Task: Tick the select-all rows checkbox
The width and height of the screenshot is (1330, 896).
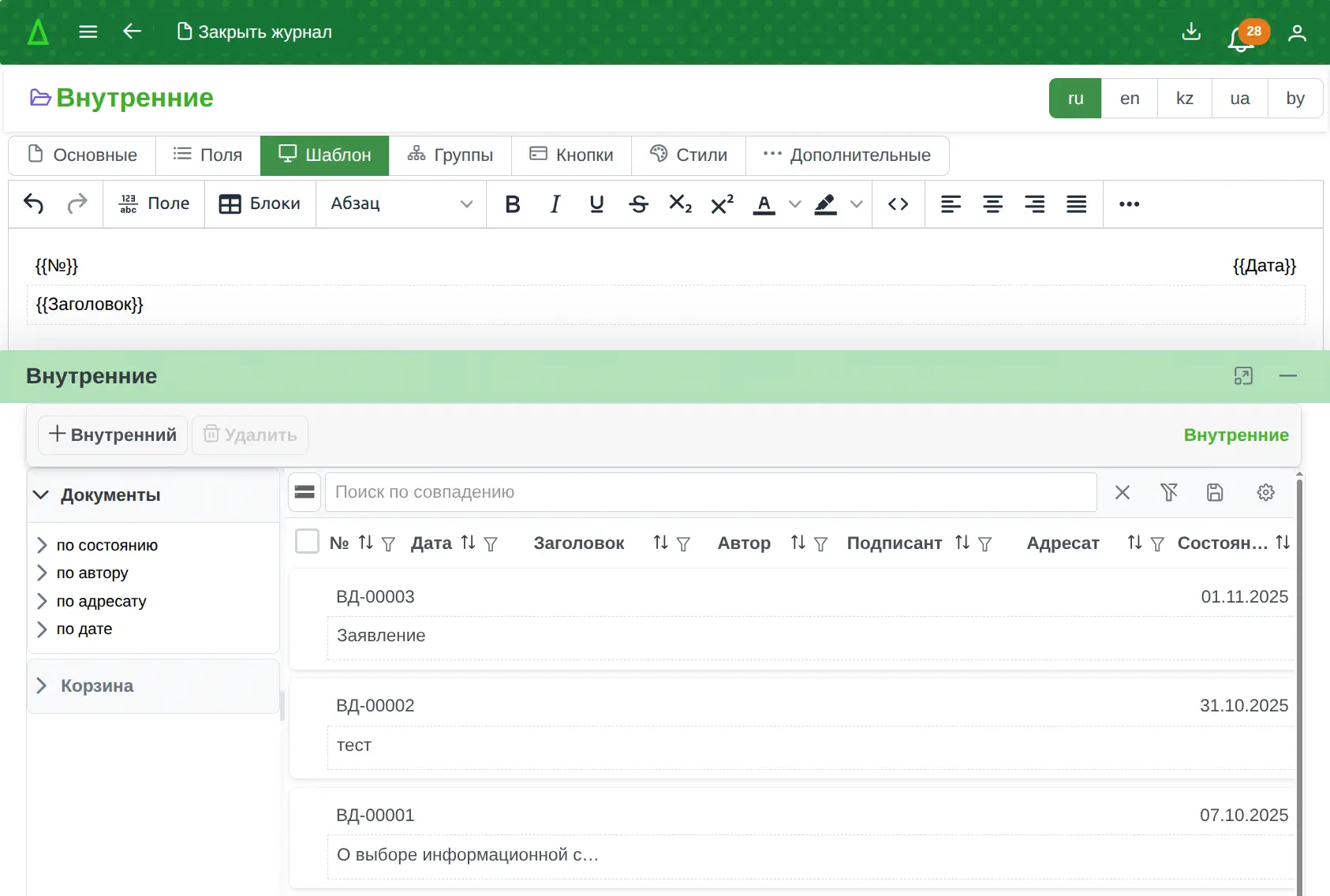Action: point(307,542)
